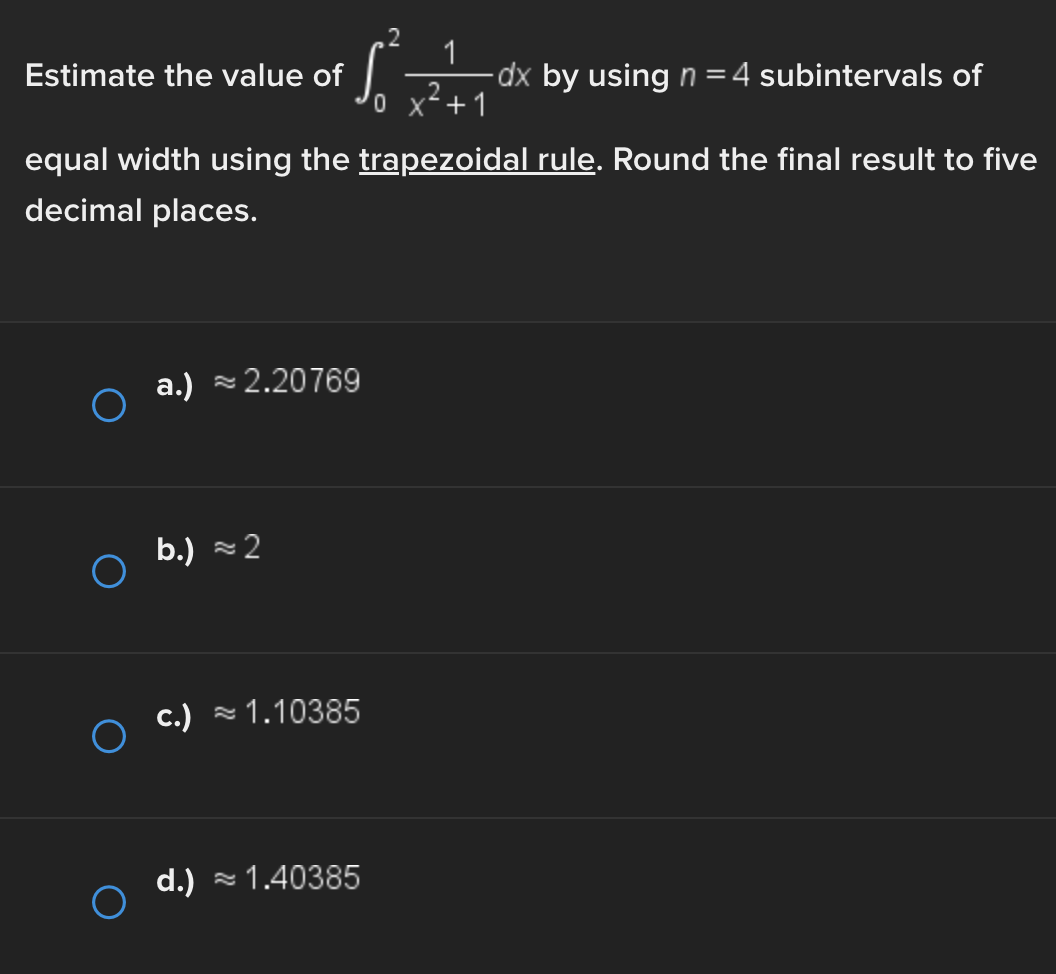
Task: Click the underlined trapezoidal rule link
Action: click(x=476, y=159)
